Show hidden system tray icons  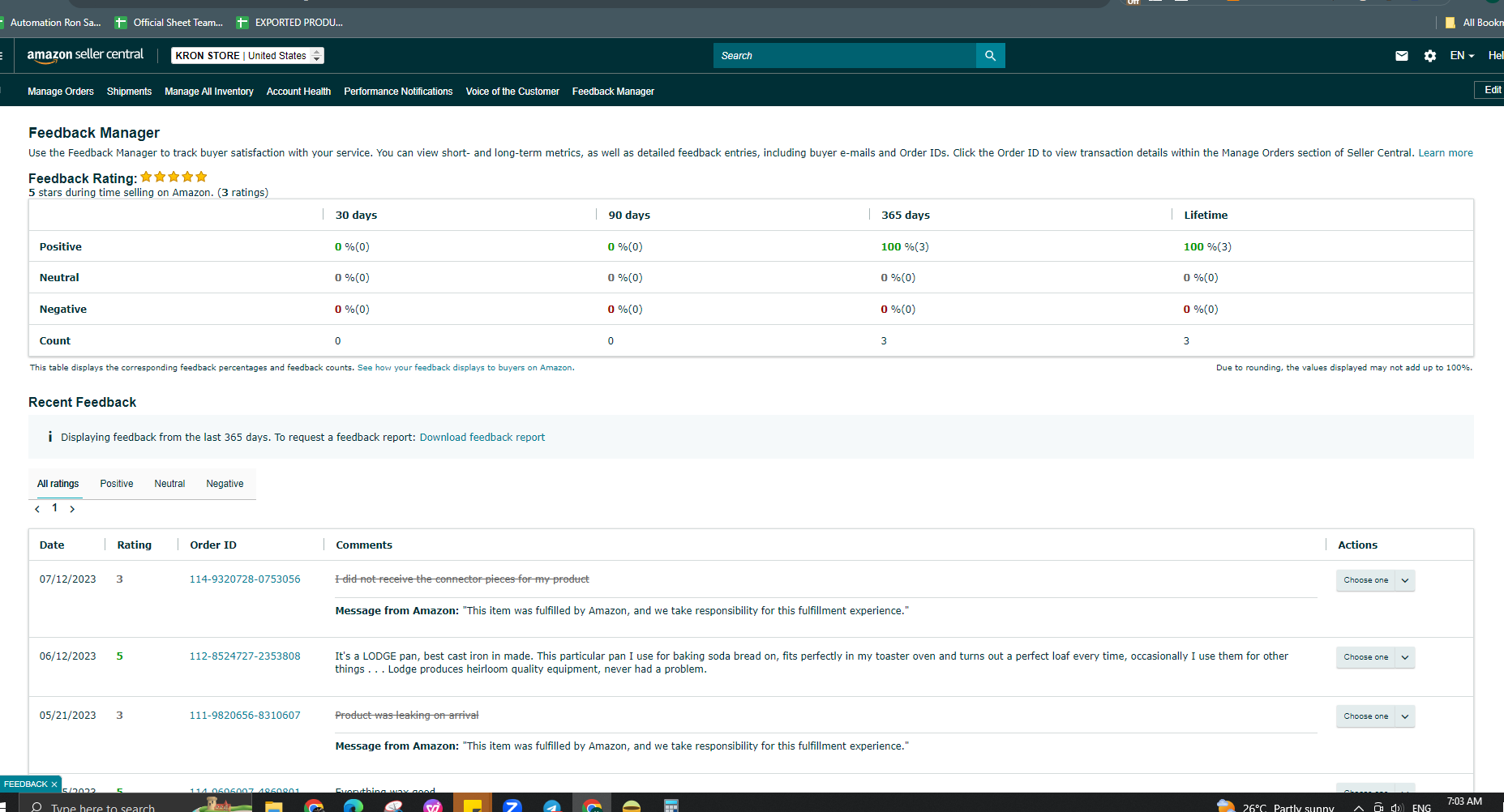coord(1358,808)
